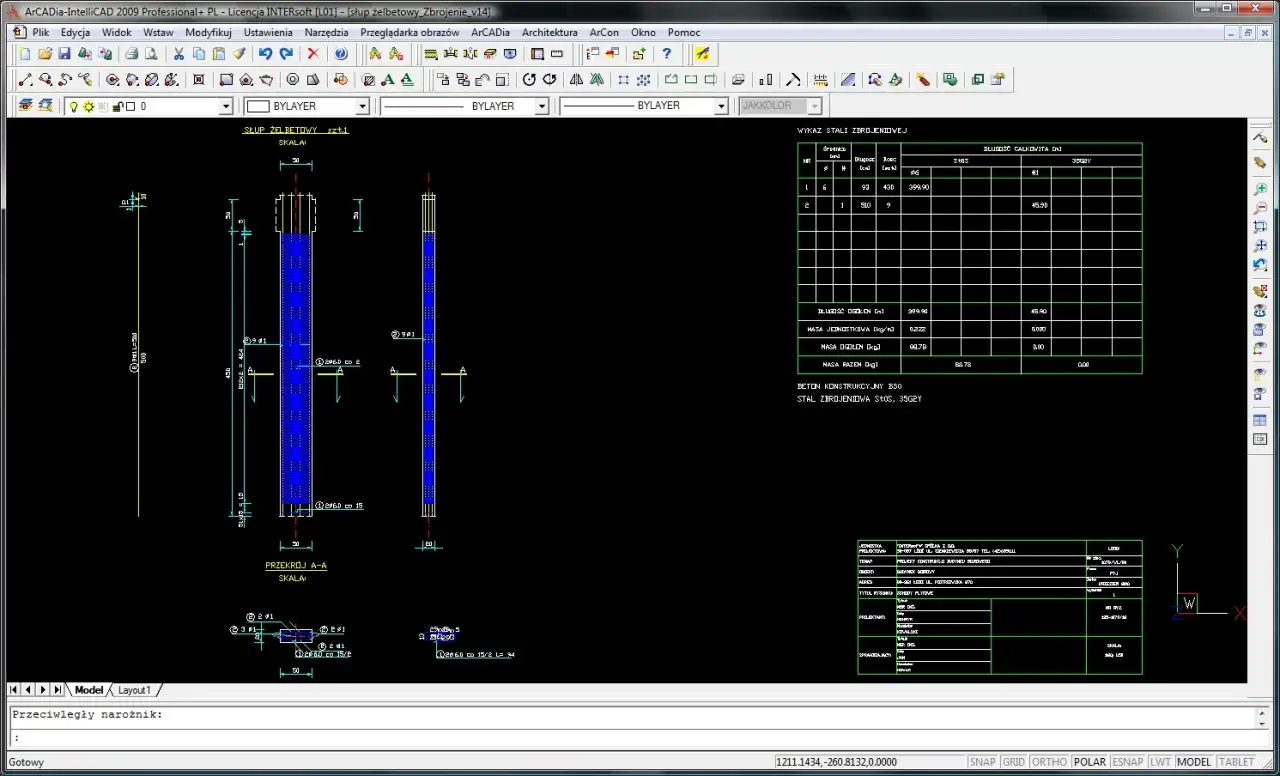Click the Zoom Out magnifier icon

[1260, 208]
